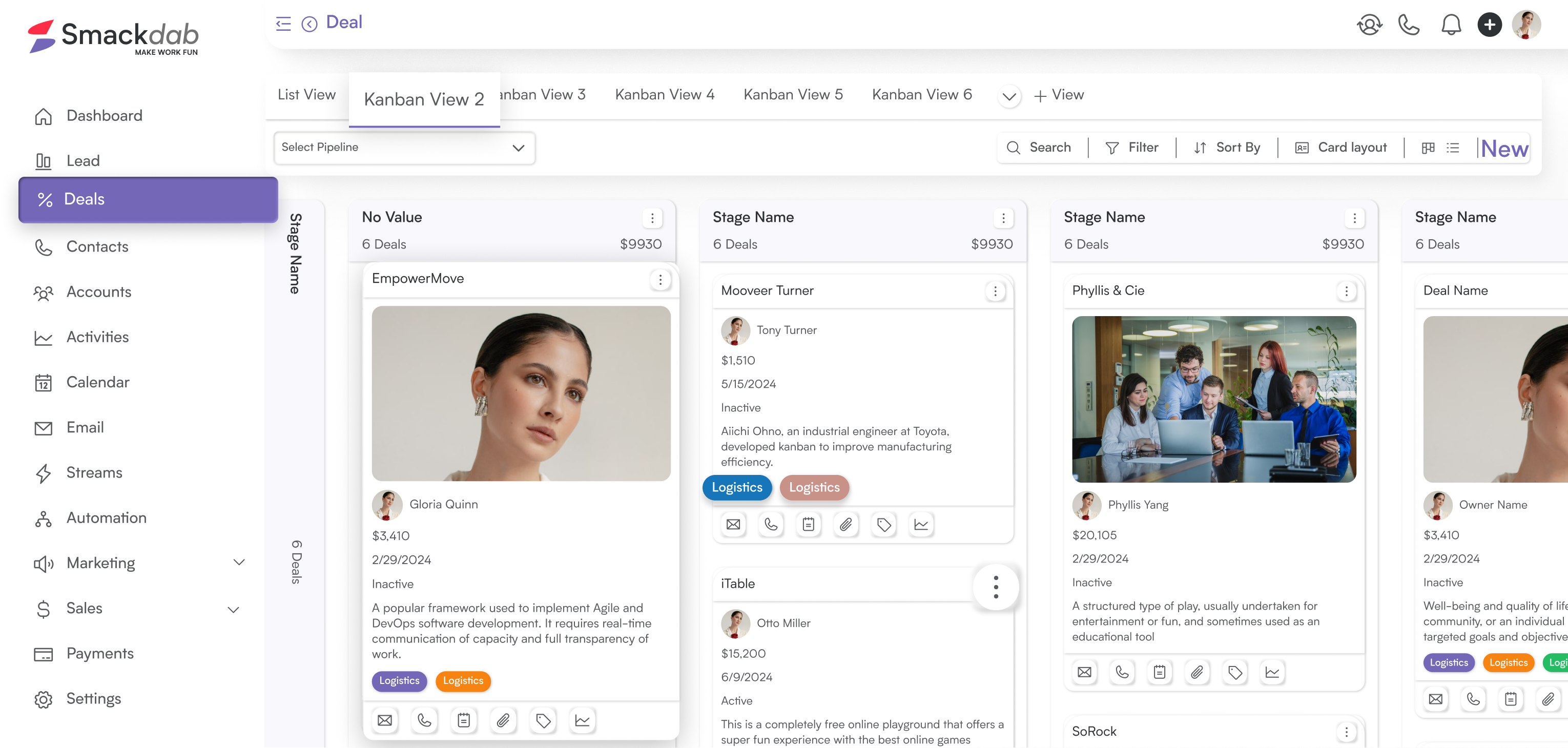The image size is (1568, 748).
Task: Click the Logistics tag on Mooveer Turner card
Action: tap(736, 487)
